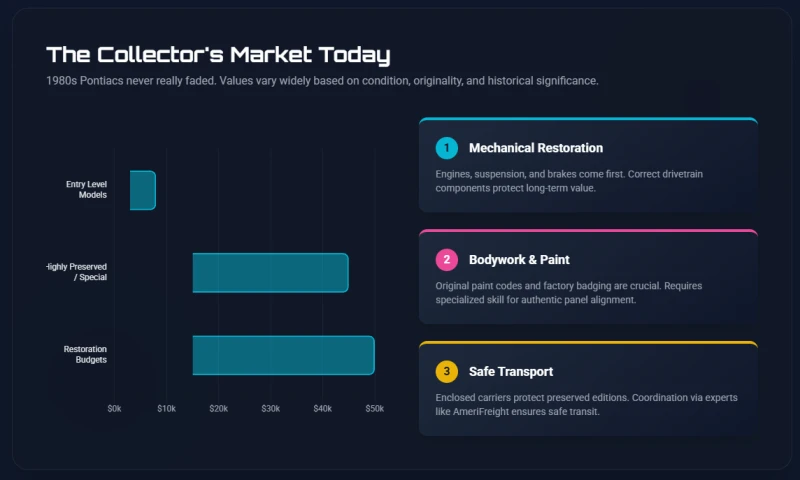Click the yellow number 3 badge
The height and width of the screenshot is (480, 800).
pyautogui.click(x=447, y=372)
